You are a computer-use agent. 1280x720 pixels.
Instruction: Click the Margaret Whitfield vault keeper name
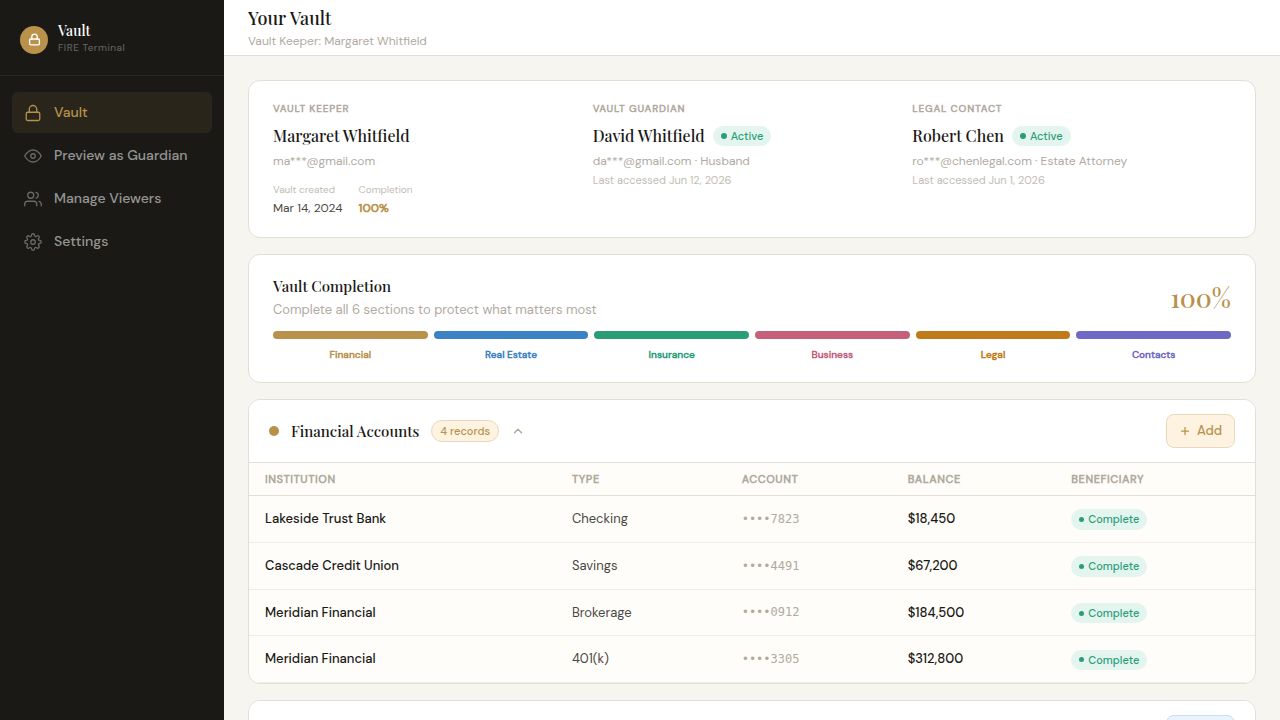(x=341, y=136)
